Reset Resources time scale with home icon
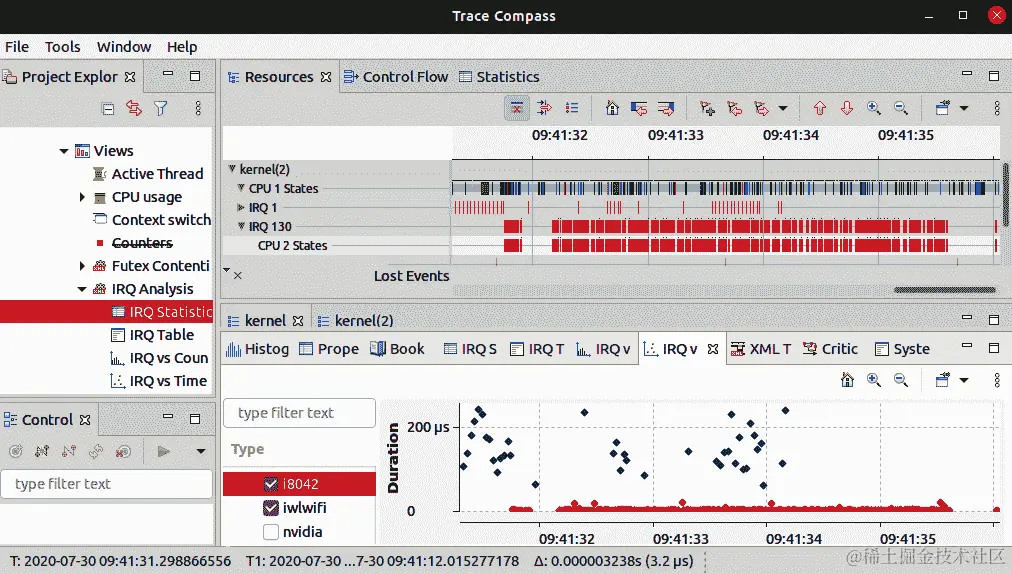Image resolution: width=1012 pixels, height=573 pixels. [x=612, y=108]
